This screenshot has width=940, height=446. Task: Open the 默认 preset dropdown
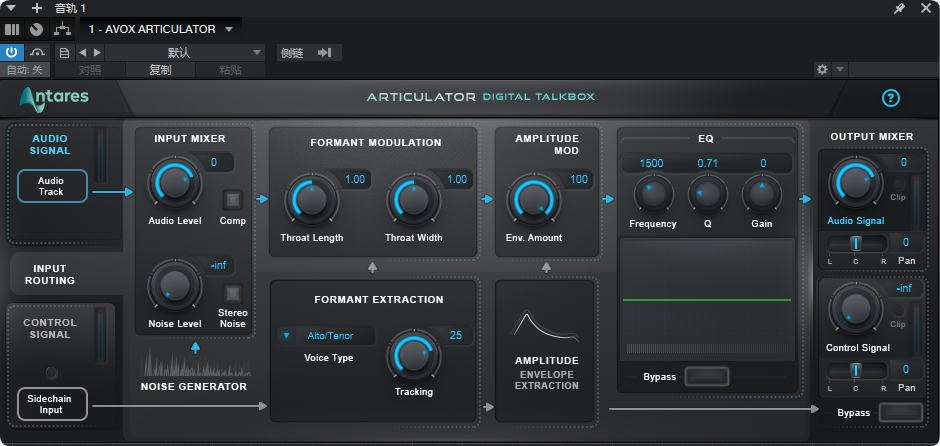(185, 53)
